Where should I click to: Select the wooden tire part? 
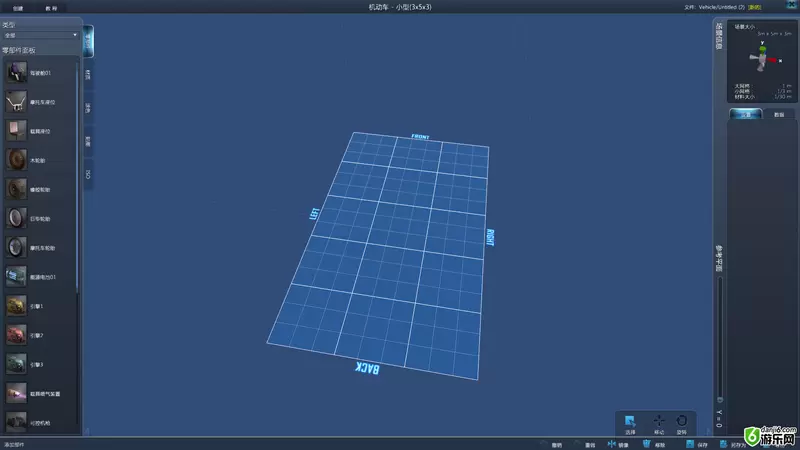pos(16,160)
